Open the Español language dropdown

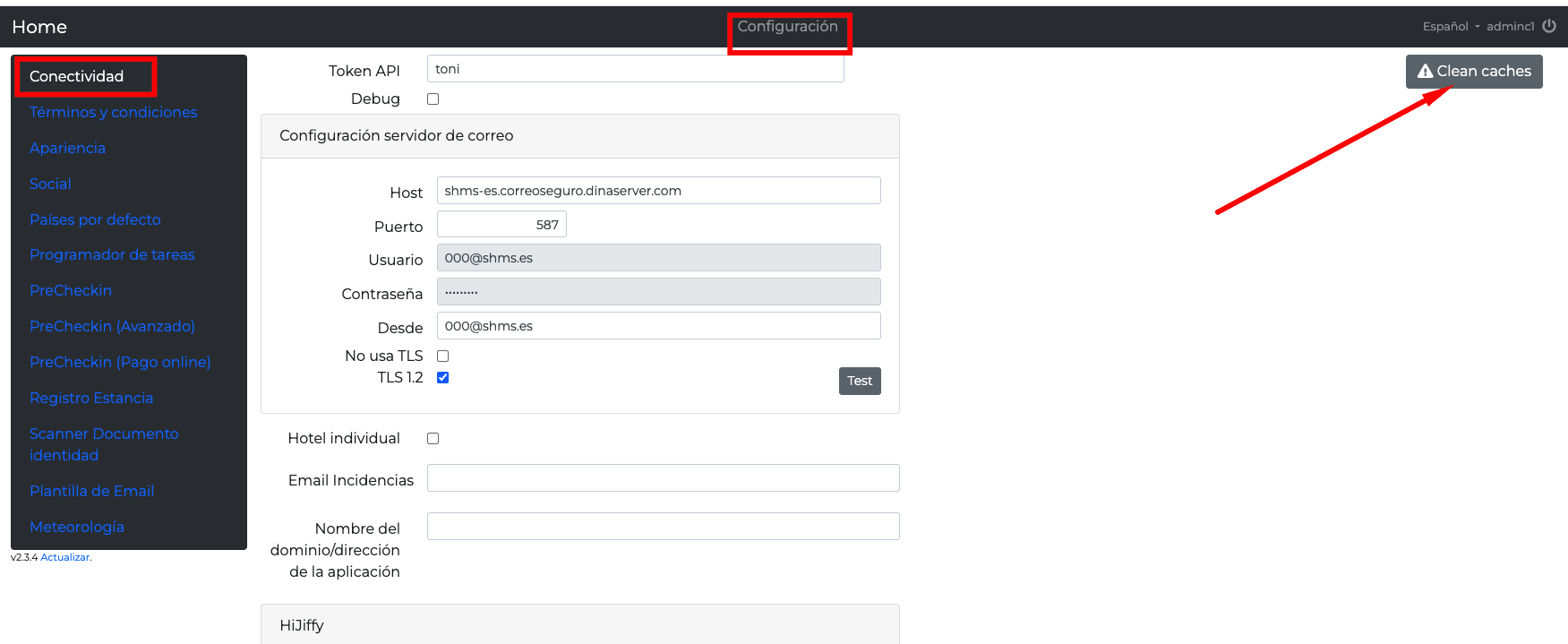point(1450,27)
